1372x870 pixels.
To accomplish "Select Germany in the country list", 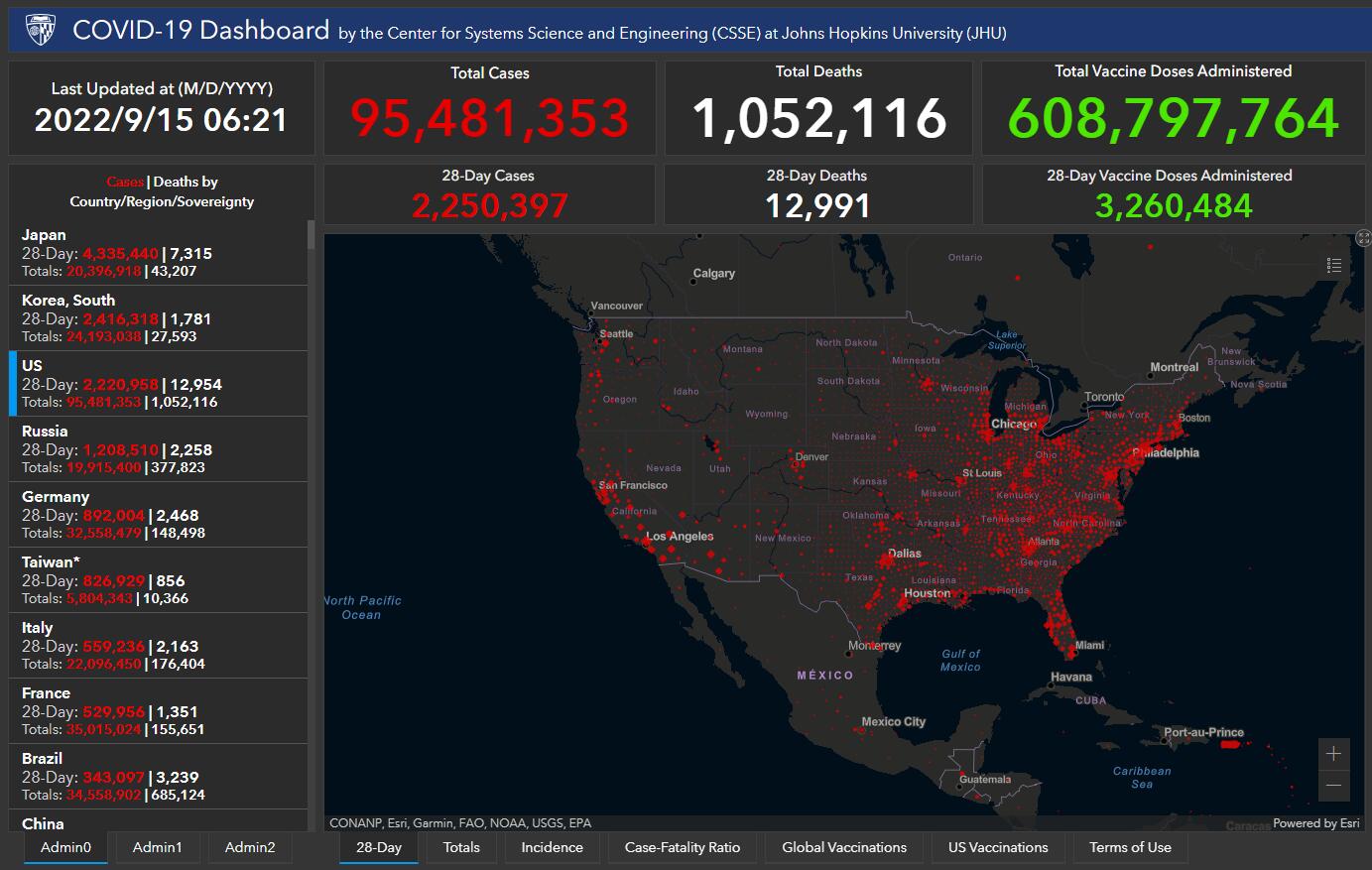I will [x=159, y=515].
